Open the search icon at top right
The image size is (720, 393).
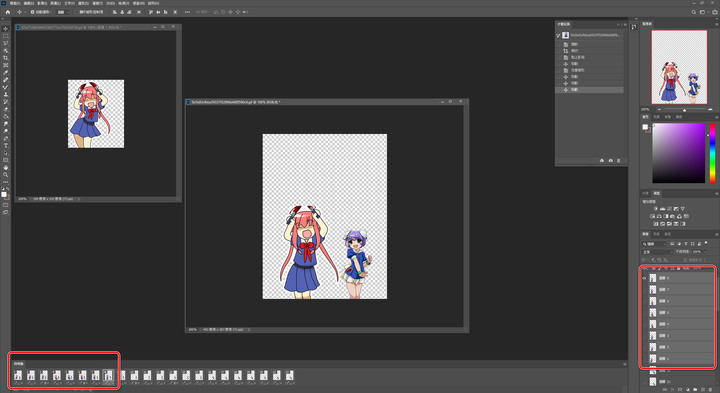[x=694, y=12]
